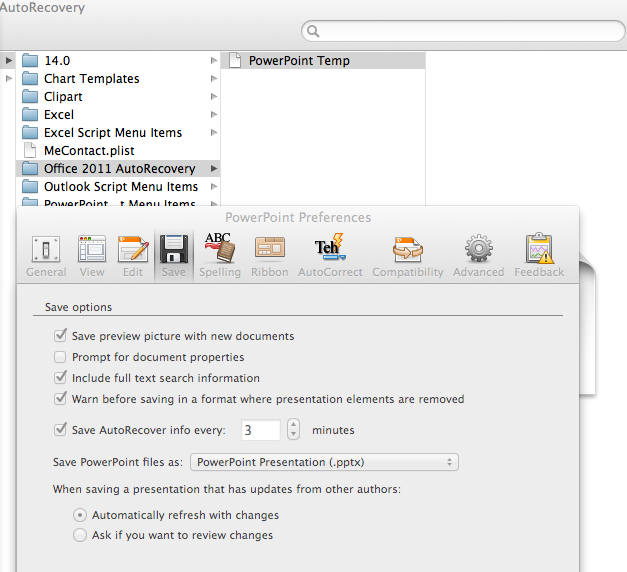Select Ask if you want to review changes
This screenshot has height=572, width=627.
80,535
